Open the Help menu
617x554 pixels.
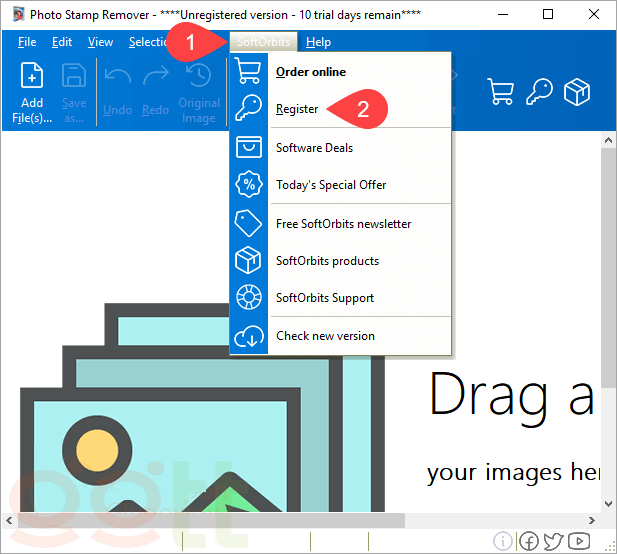point(318,42)
